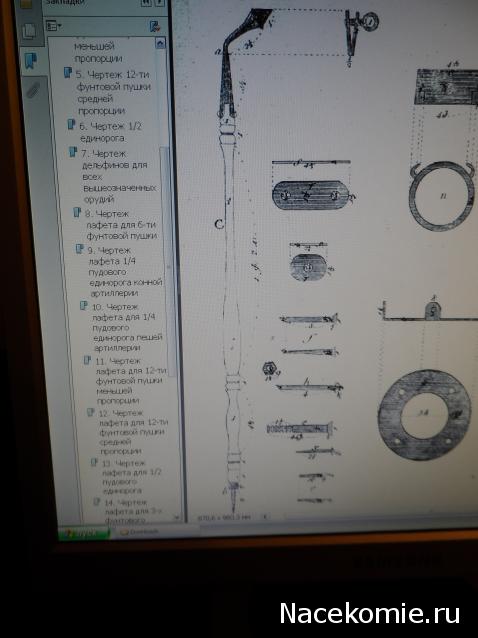Go to bookmark 6. Чертеж 1/2 единорога
The height and width of the screenshot is (638, 478).
(110, 132)
